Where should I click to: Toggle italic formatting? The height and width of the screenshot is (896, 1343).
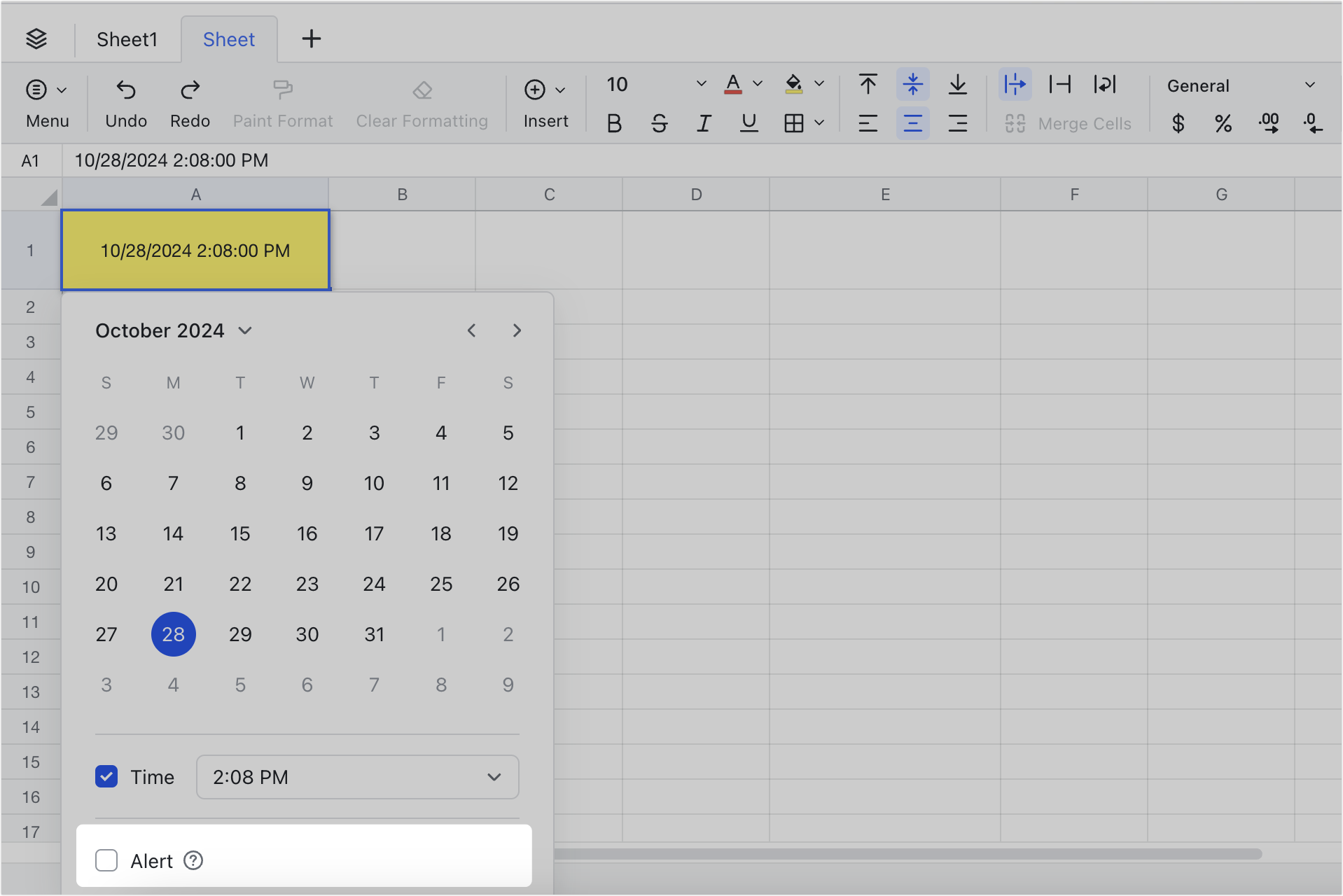coord(704,124)
